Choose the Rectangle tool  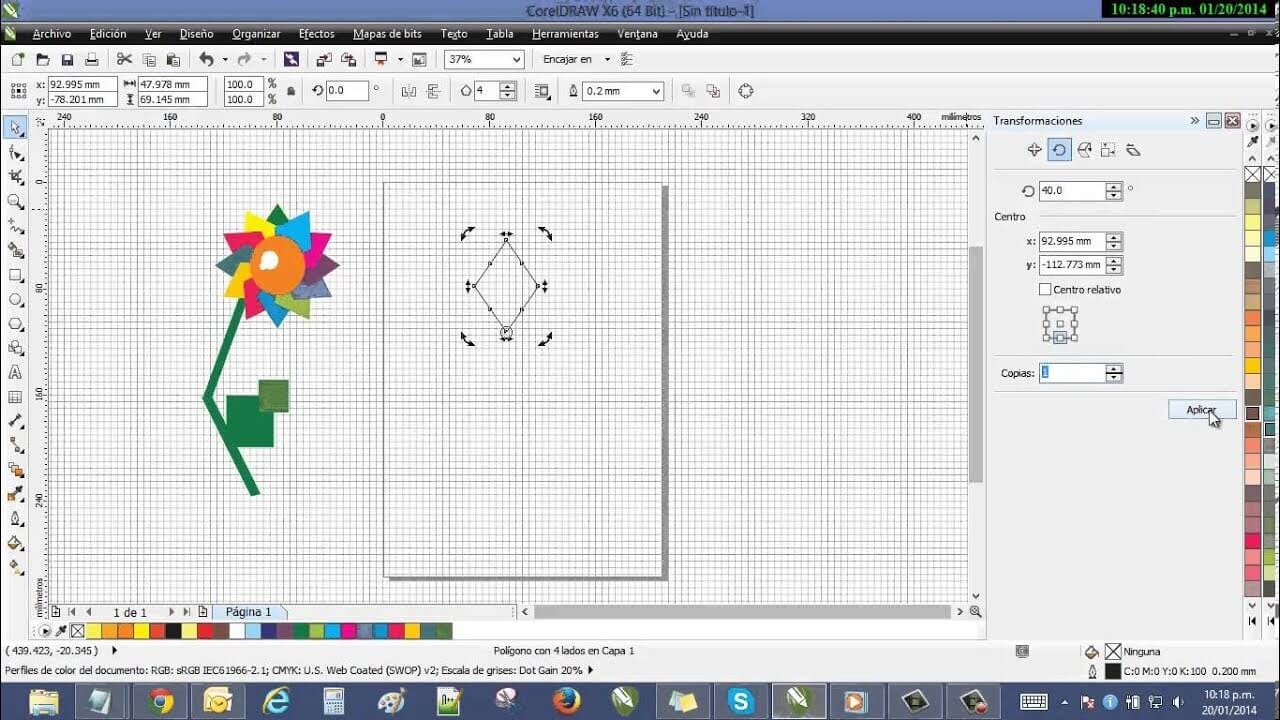click(x=15, y=275)
